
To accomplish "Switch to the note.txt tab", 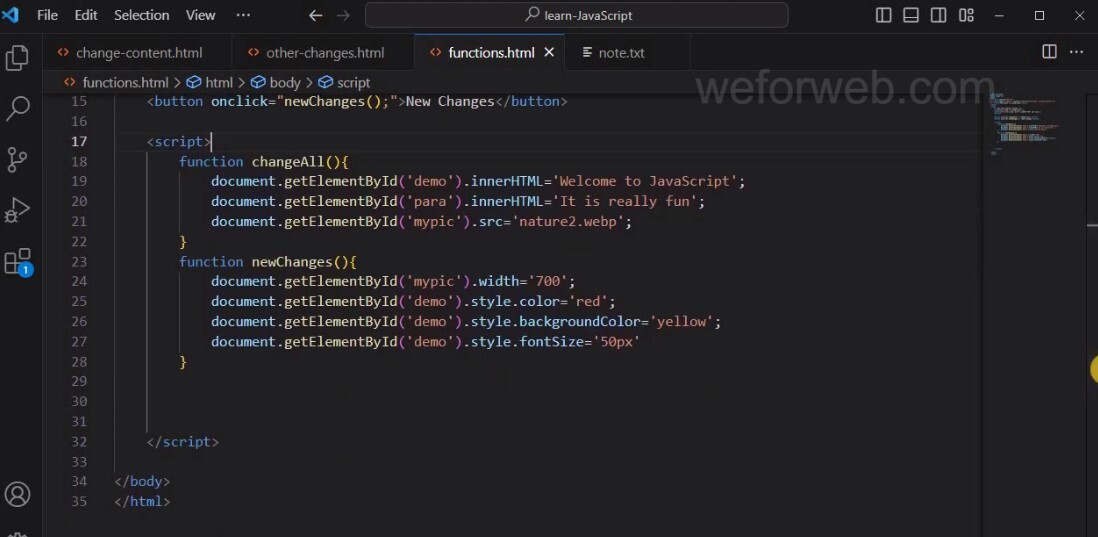I will coord(621,53).
